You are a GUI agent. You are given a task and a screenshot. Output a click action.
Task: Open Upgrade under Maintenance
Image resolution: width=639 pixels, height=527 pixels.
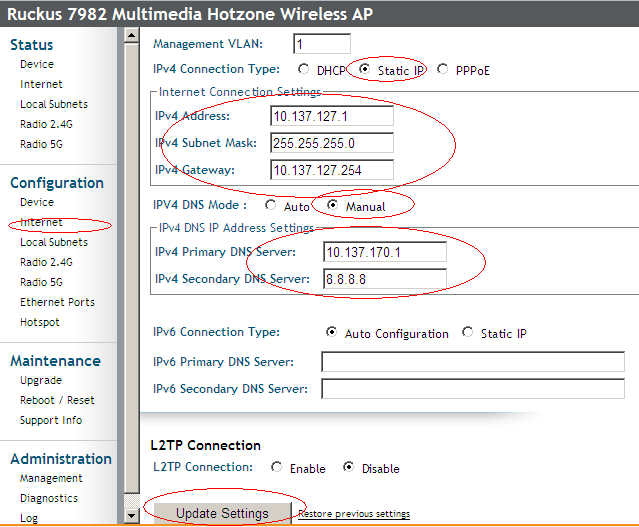click(x=41, y=381)
